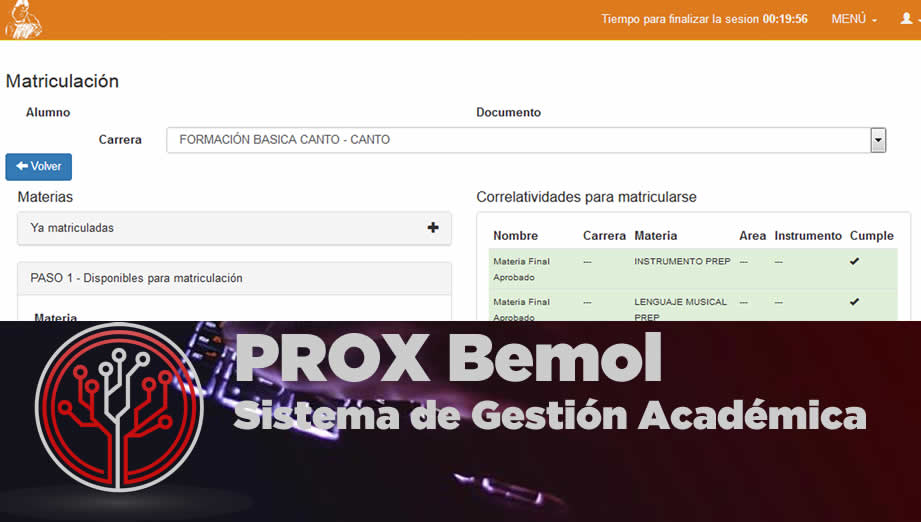
Task: Click the conservatory logo in the header
Action: click(22, 19)
